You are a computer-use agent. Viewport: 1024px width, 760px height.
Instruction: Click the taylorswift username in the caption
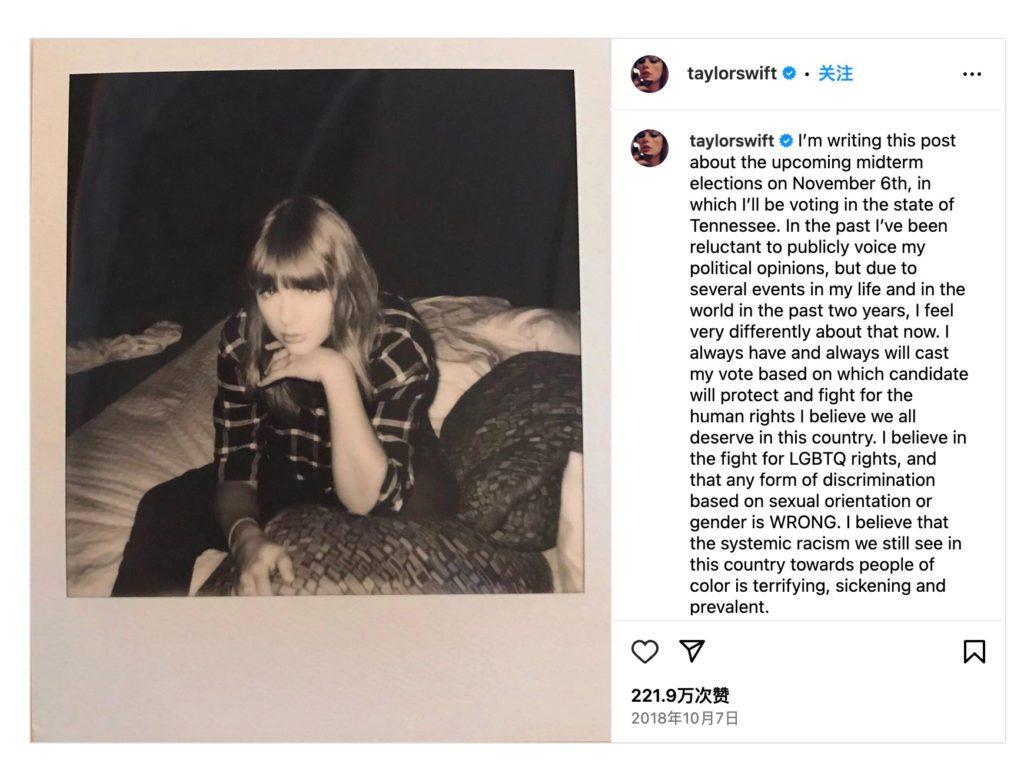click(x=731, y=140)
